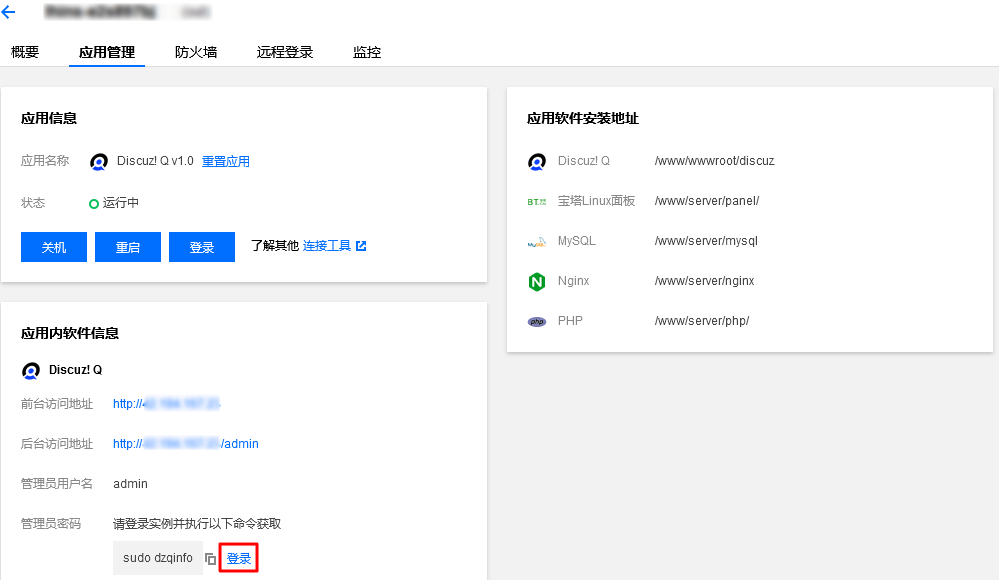The width and height of the screenshot is (999, 580).
Task: Click the Discuz! Q v1.0 name text
Action: (x=155, y=161)
